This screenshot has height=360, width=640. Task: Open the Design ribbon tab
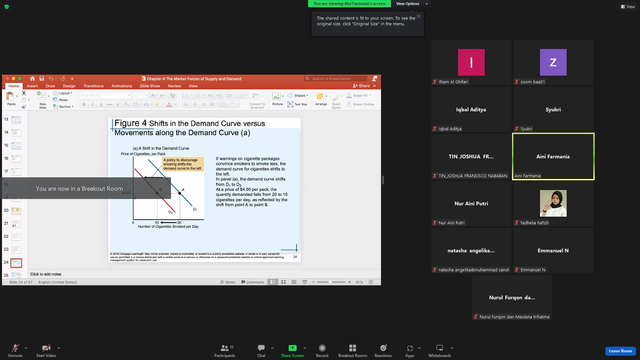click(x=69, y=86)
